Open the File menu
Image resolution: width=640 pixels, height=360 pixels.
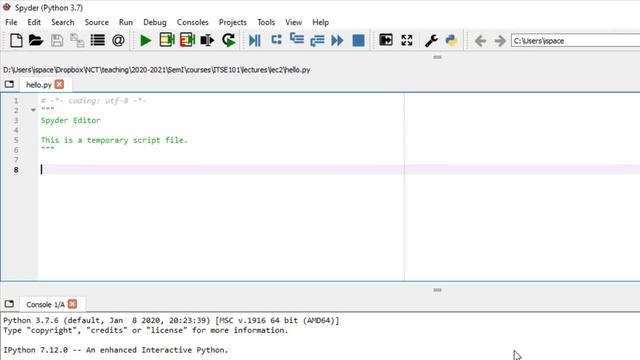[11, 22]
